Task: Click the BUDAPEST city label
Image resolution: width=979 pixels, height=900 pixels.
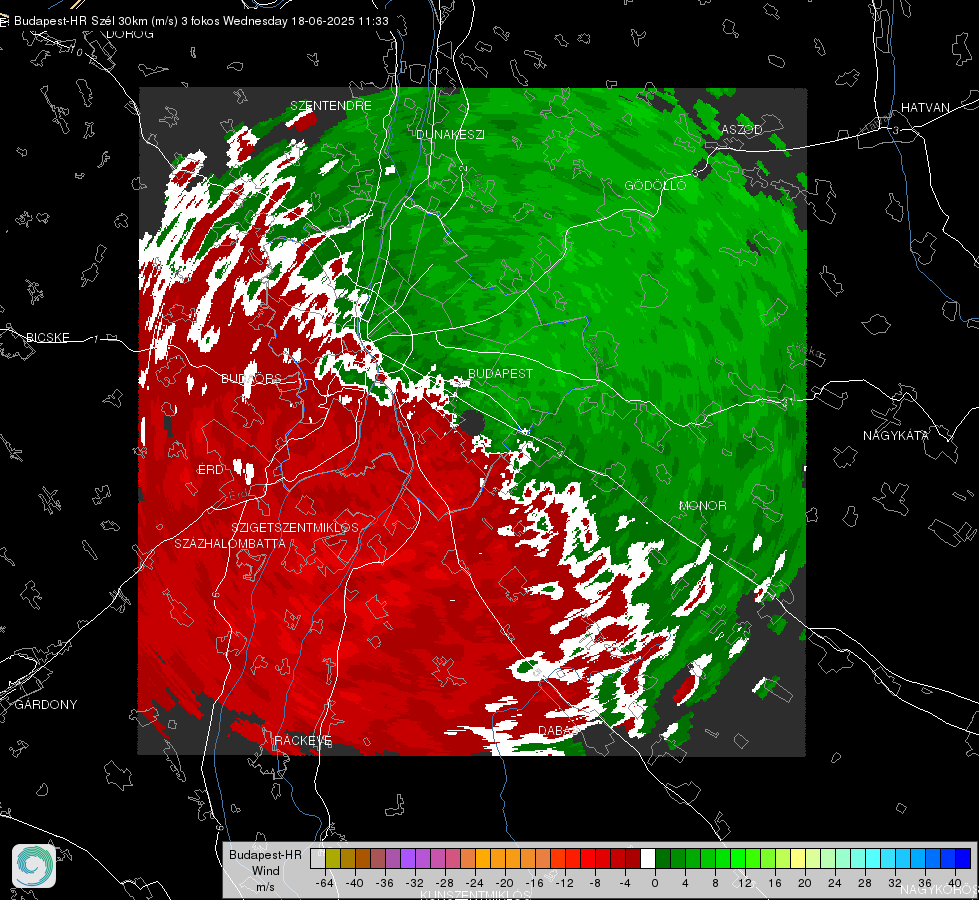Action: [x=501, y=373]
